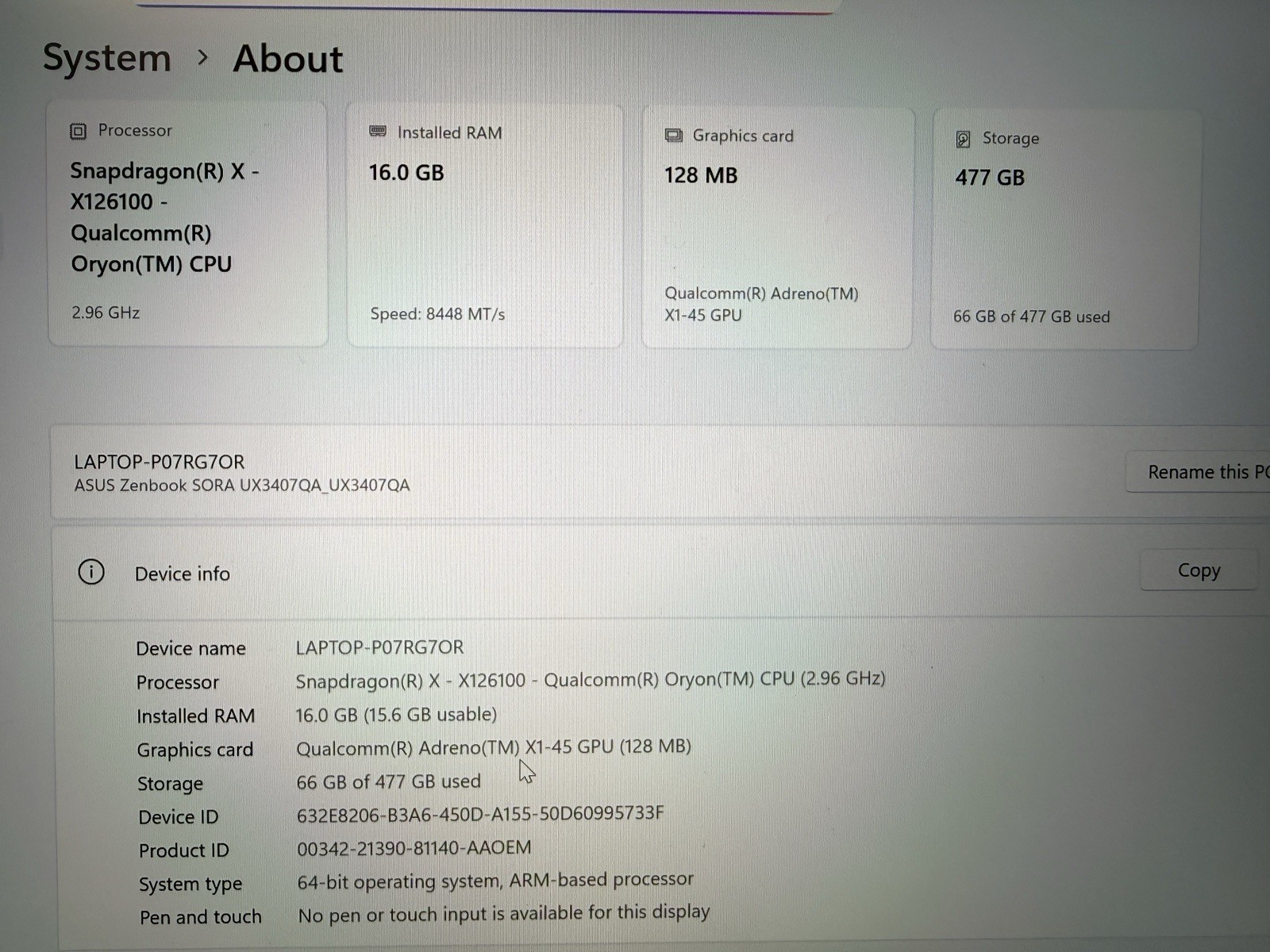Select the Storage card title
The width and height of the screenshot is (1270, 952).
(1010, 138)
